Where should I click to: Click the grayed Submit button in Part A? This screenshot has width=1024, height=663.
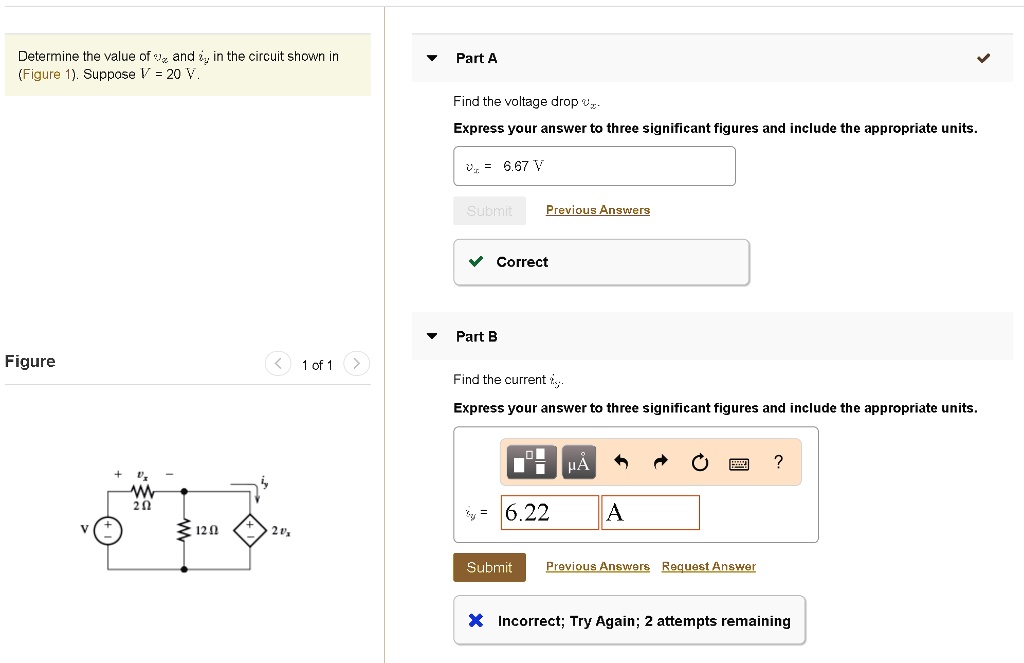tap(489, 210)
